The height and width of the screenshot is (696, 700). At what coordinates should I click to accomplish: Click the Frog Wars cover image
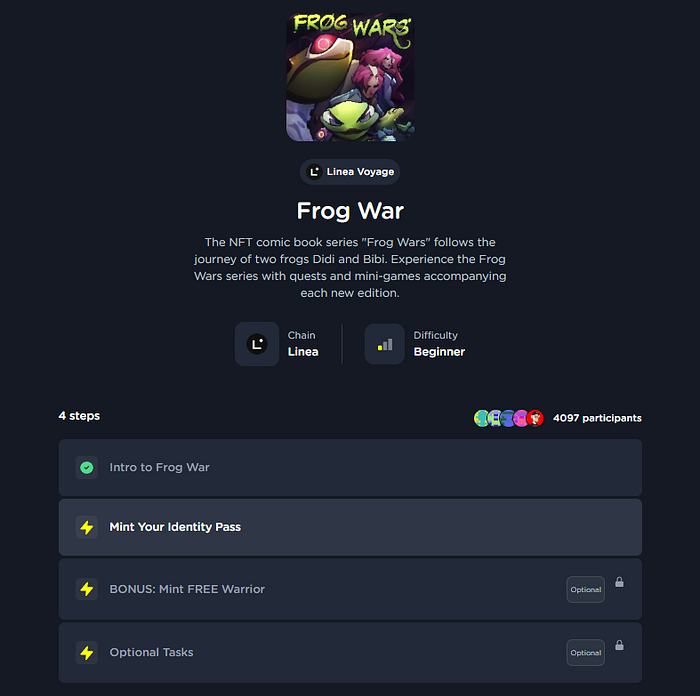click(350, 77)
